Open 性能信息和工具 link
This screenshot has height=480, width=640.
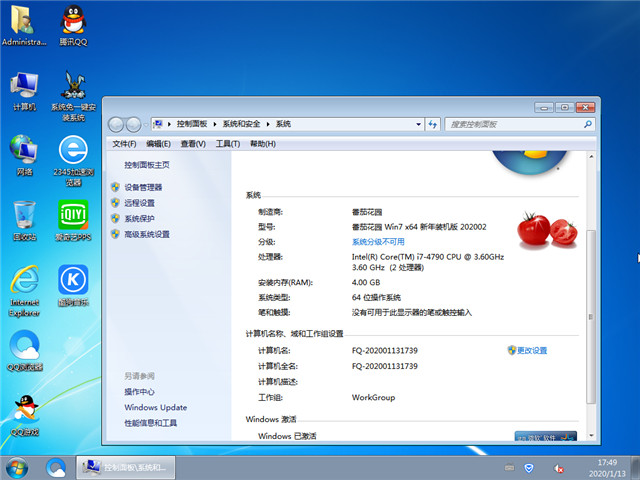click(151, 423)
